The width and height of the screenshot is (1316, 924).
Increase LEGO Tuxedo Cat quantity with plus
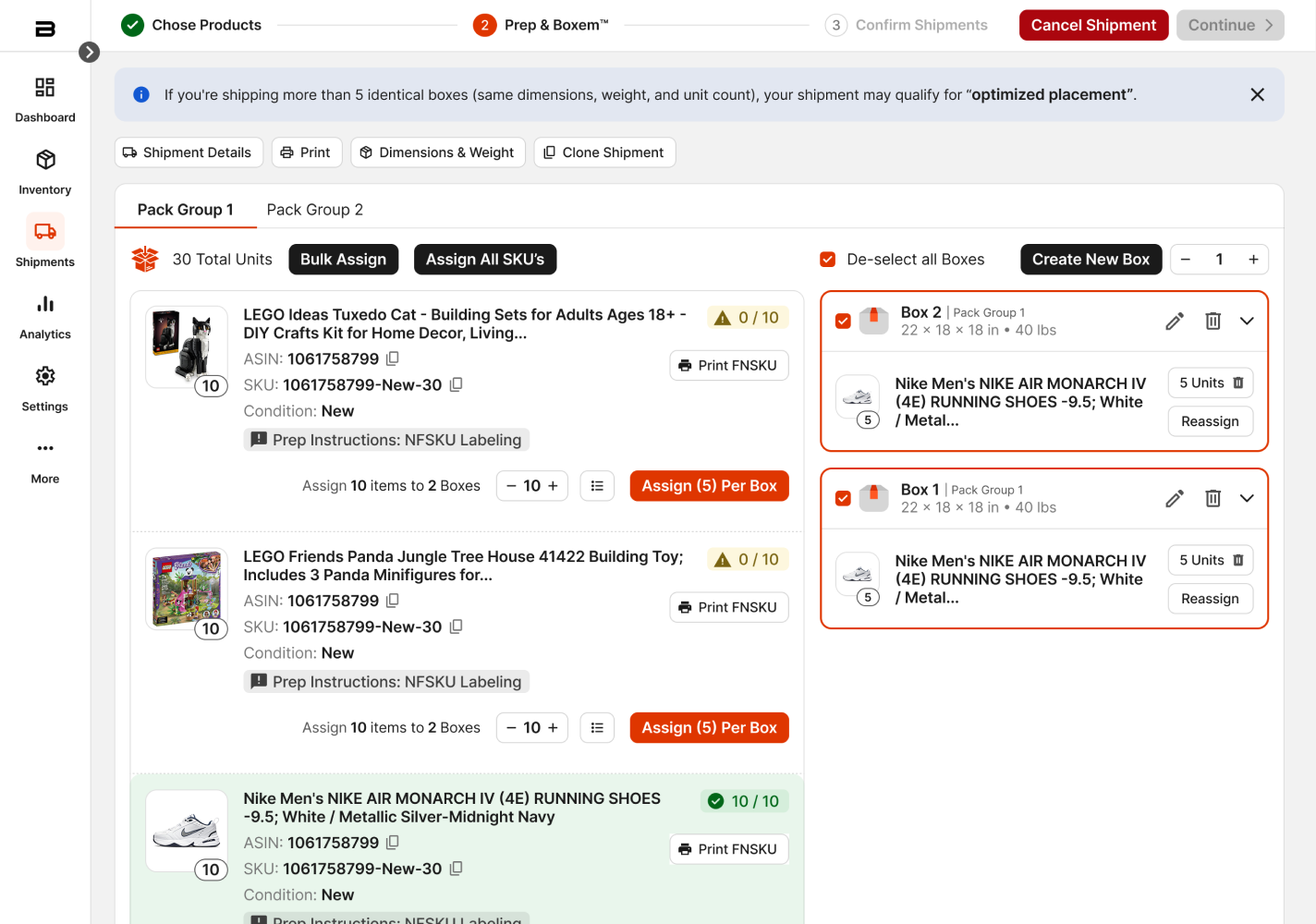(554, 486)
